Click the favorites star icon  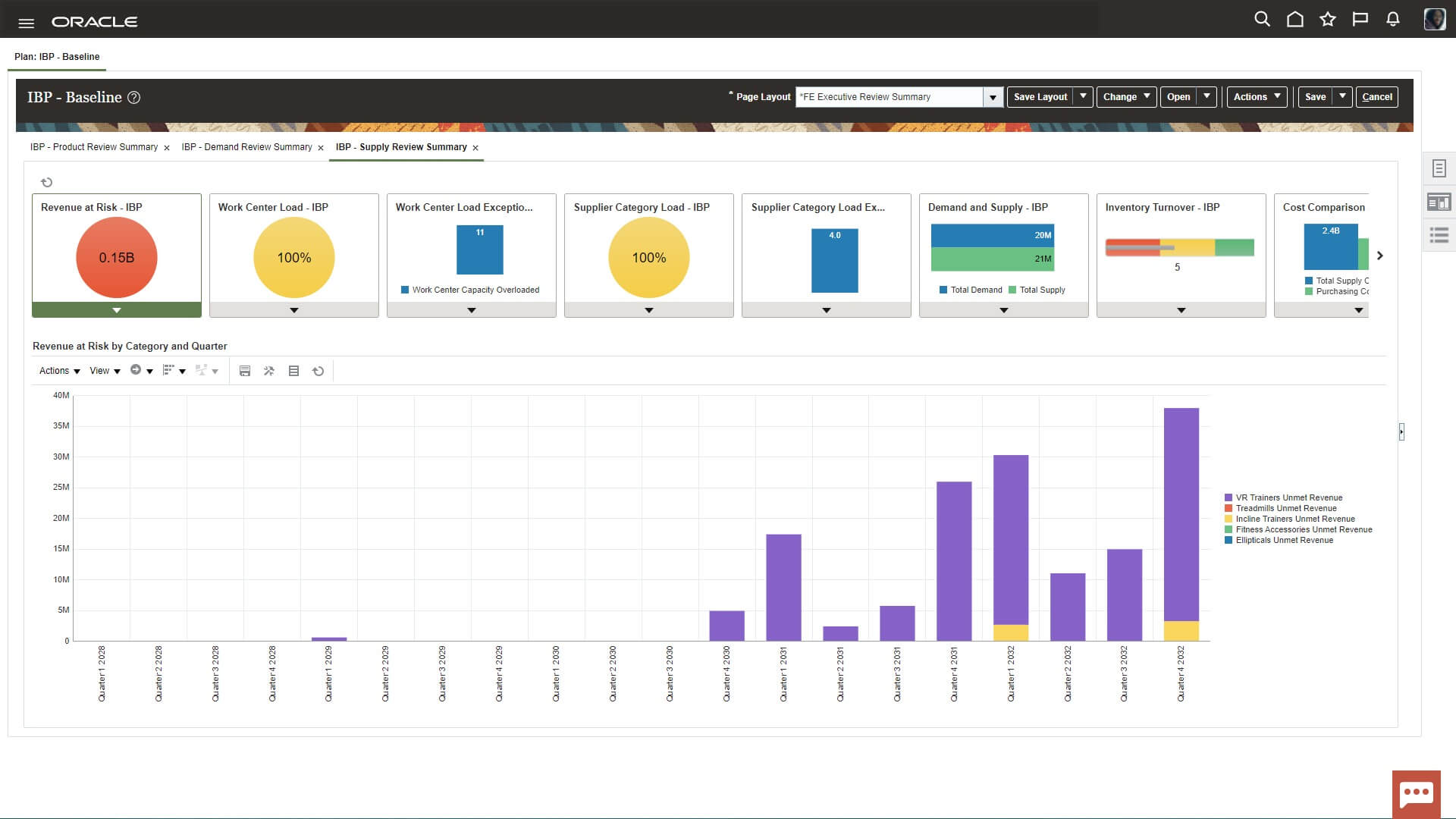click(1328, 20)
